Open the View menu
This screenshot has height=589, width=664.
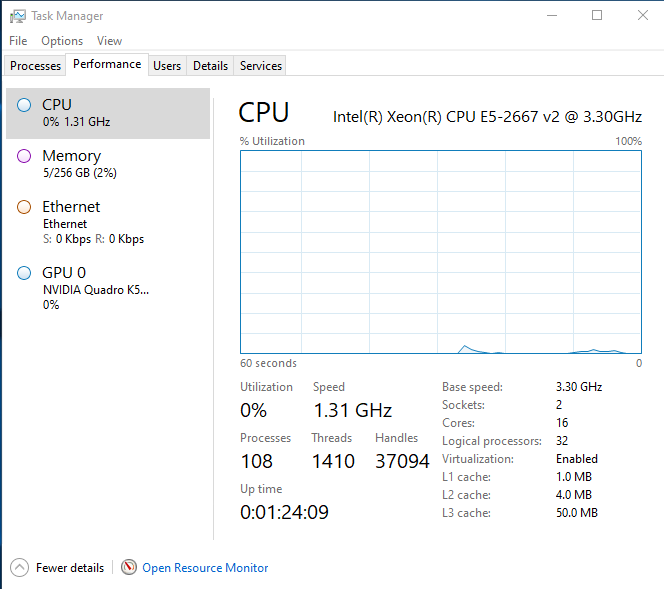pyautogui.click(x=109, y=41)
